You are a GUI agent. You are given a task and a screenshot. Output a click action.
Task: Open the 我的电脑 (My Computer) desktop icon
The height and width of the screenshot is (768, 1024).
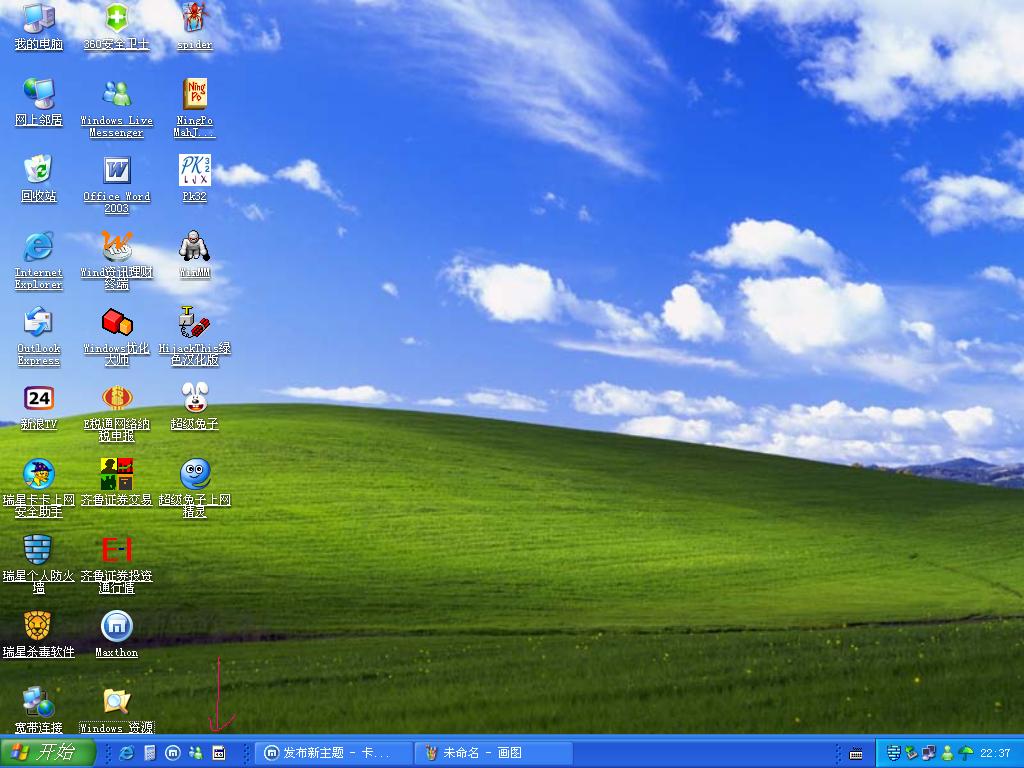[38, 18]
